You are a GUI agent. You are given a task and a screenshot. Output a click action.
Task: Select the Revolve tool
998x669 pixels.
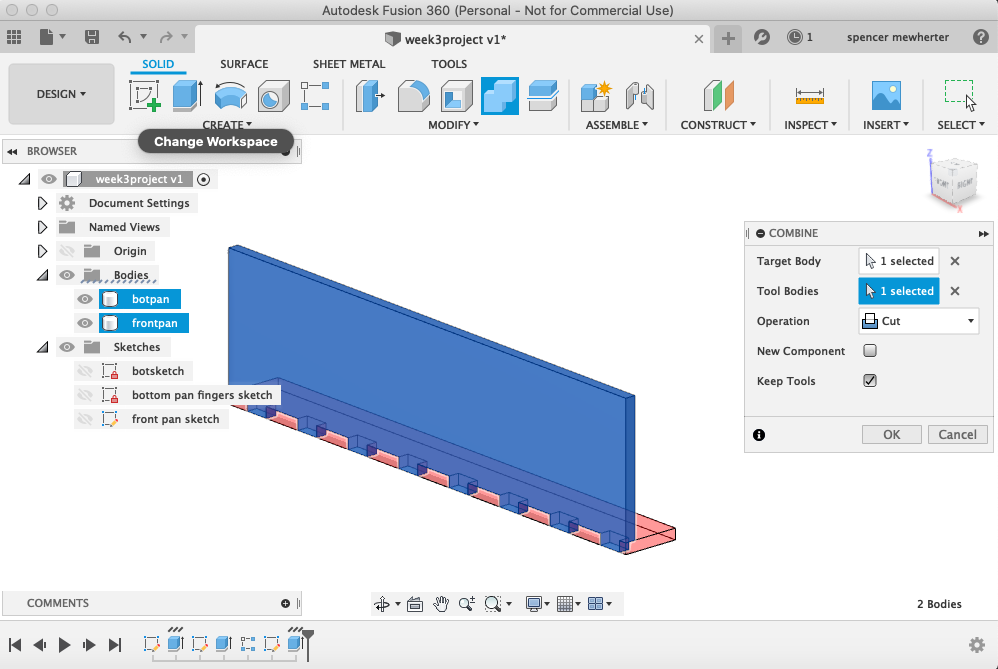(x=230, y=95)
